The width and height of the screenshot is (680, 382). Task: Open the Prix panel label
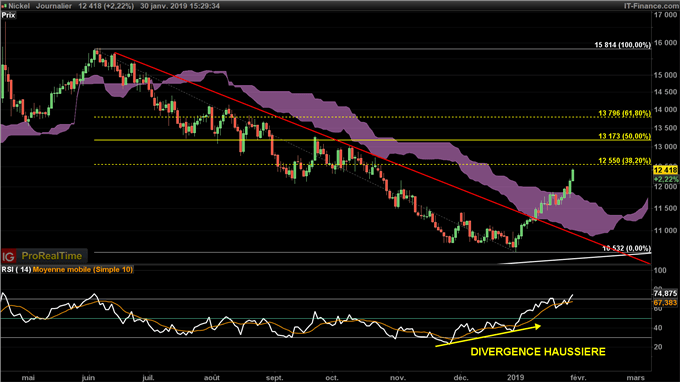pos(8,15)
